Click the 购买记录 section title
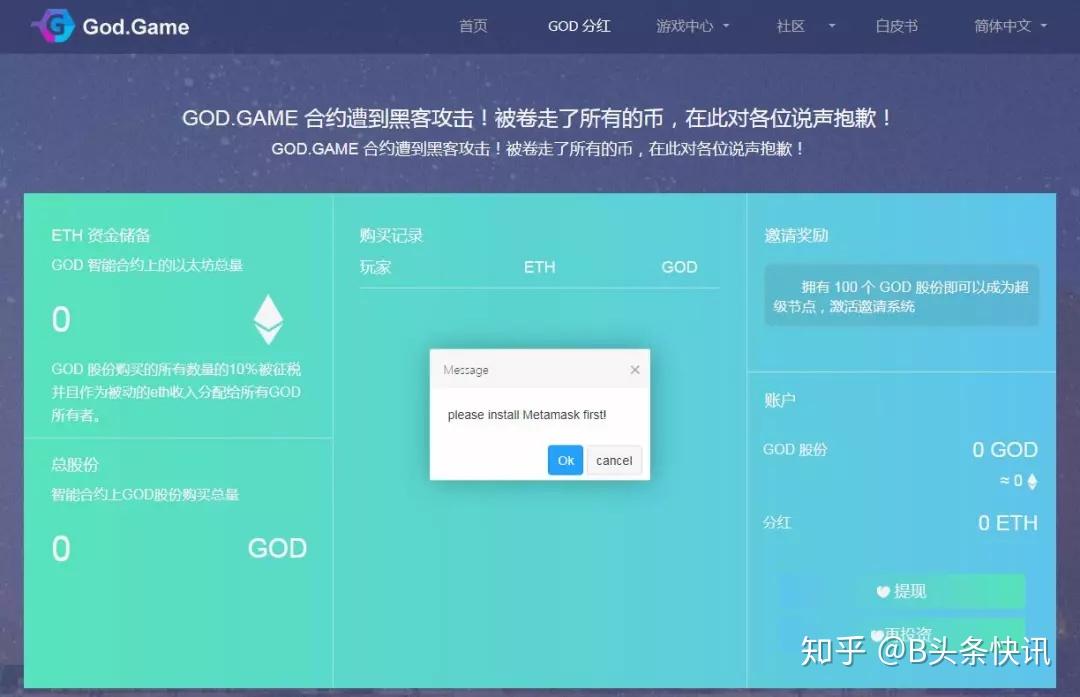Viewport: 1080px width, 697px height. (x=391, y=236)
